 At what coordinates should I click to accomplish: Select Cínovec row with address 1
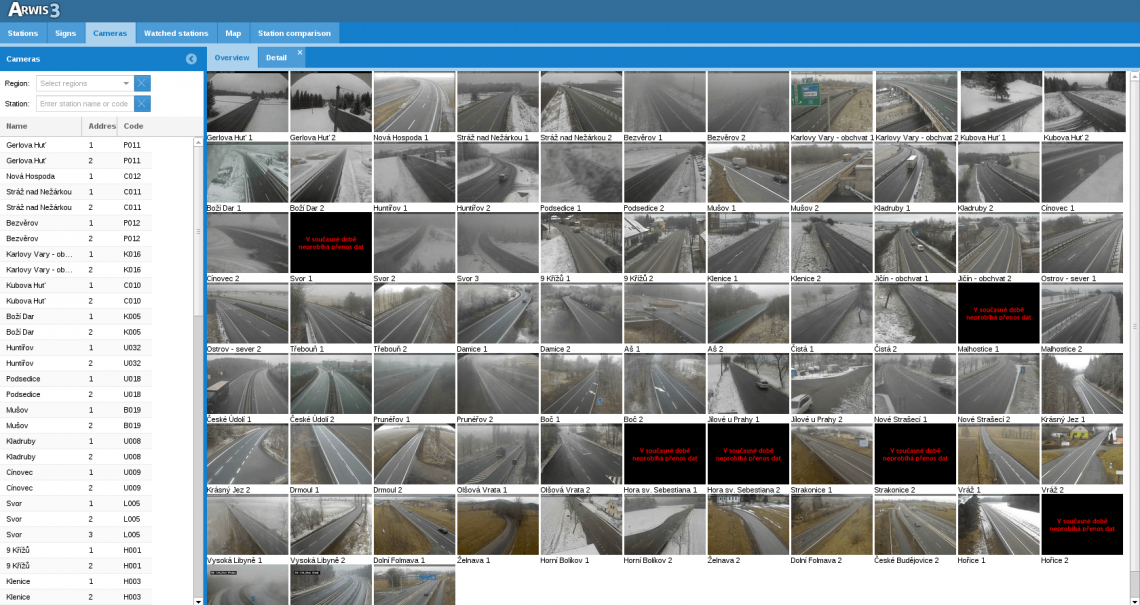(76, 472)
